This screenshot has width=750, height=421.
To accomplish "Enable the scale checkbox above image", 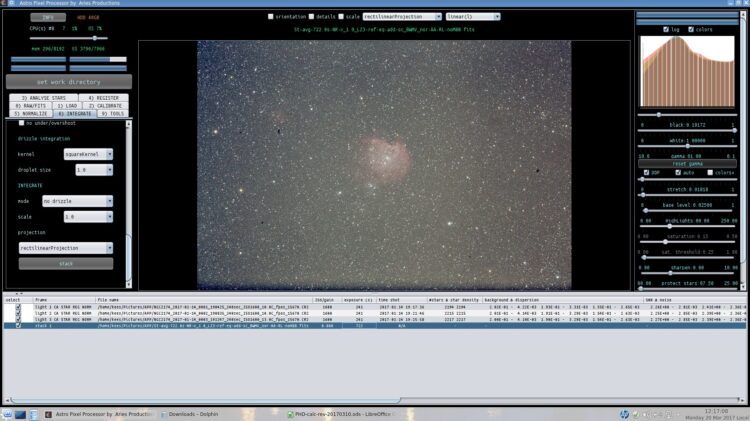I will [341, 16].
